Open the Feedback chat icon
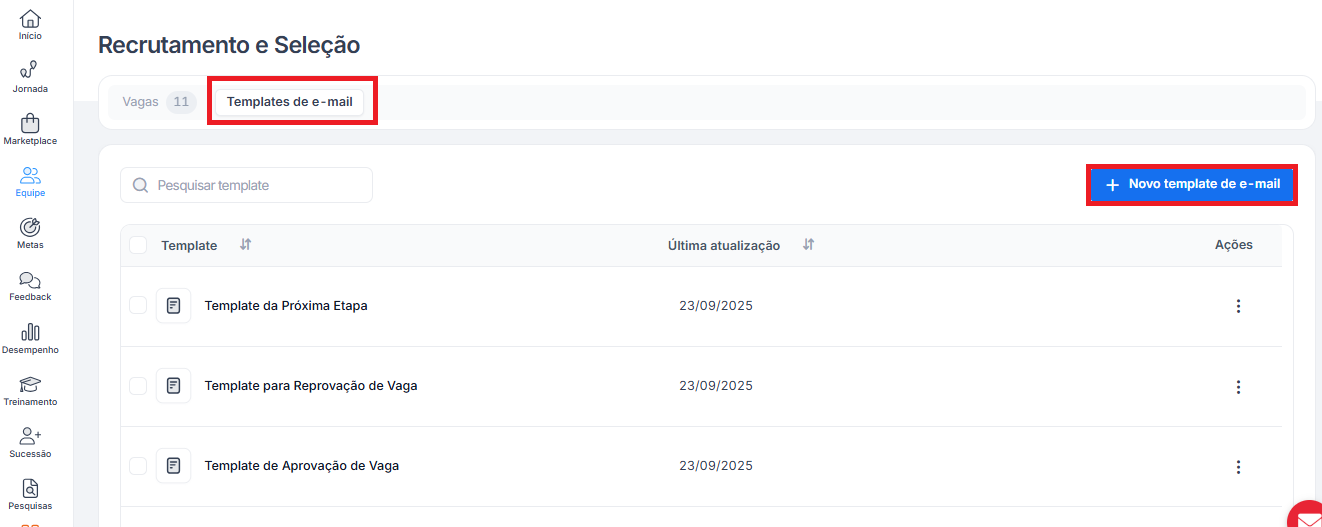1322x527 pixels. pos(30,280)
